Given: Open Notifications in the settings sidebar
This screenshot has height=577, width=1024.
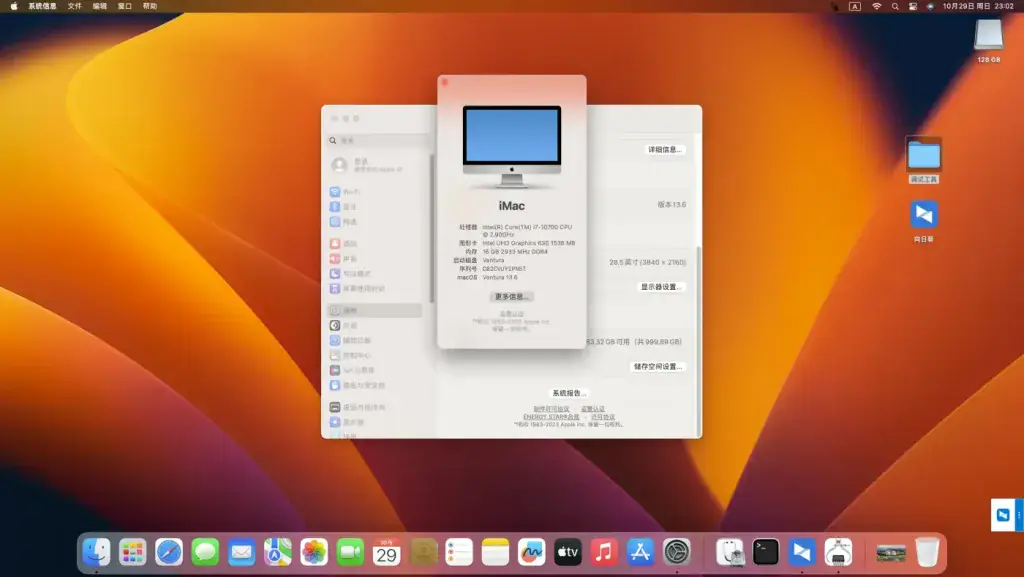Looking at the screenshot, I should 374,243.
